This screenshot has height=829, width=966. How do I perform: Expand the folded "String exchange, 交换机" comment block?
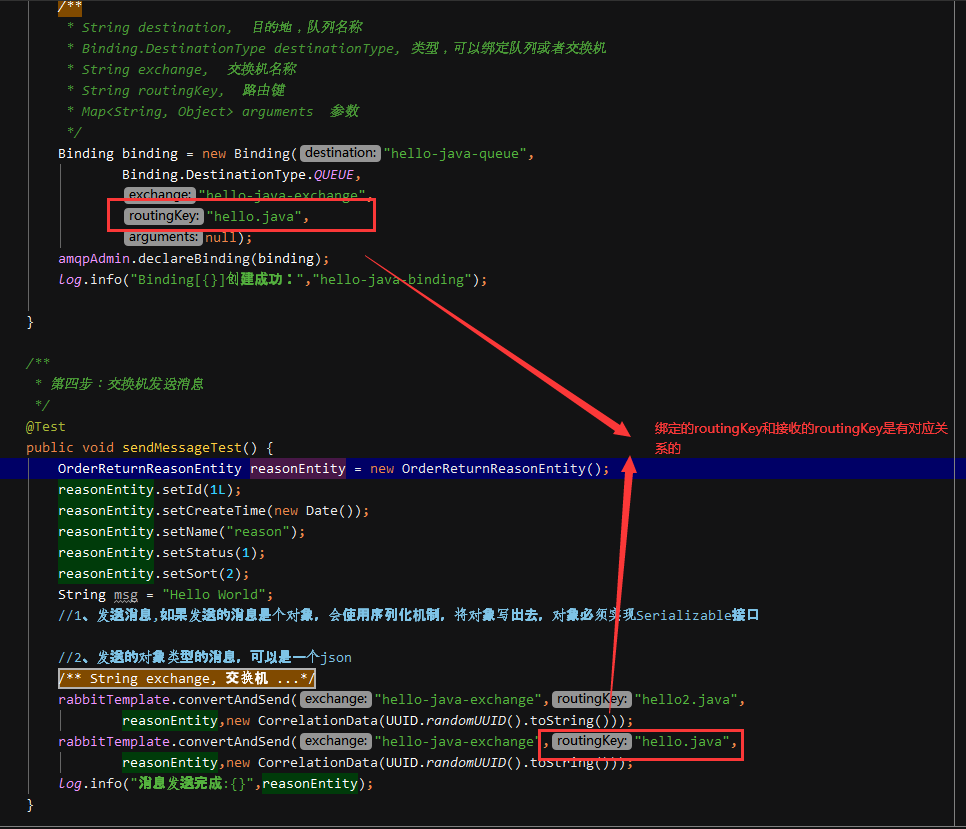point(187,679)
